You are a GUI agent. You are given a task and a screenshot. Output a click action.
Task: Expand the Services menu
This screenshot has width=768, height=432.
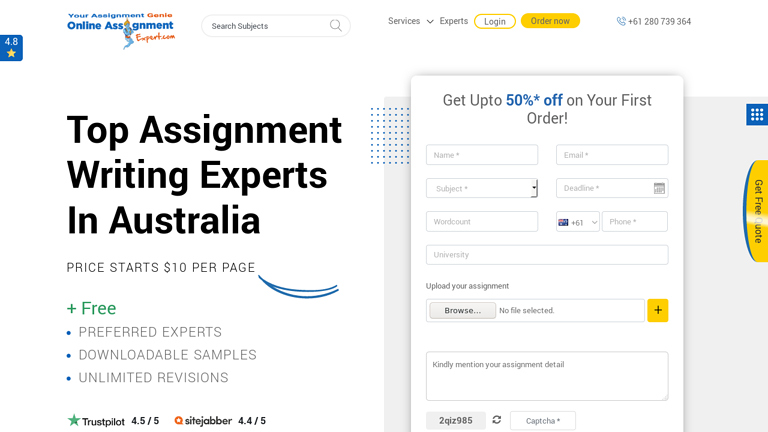410,21
